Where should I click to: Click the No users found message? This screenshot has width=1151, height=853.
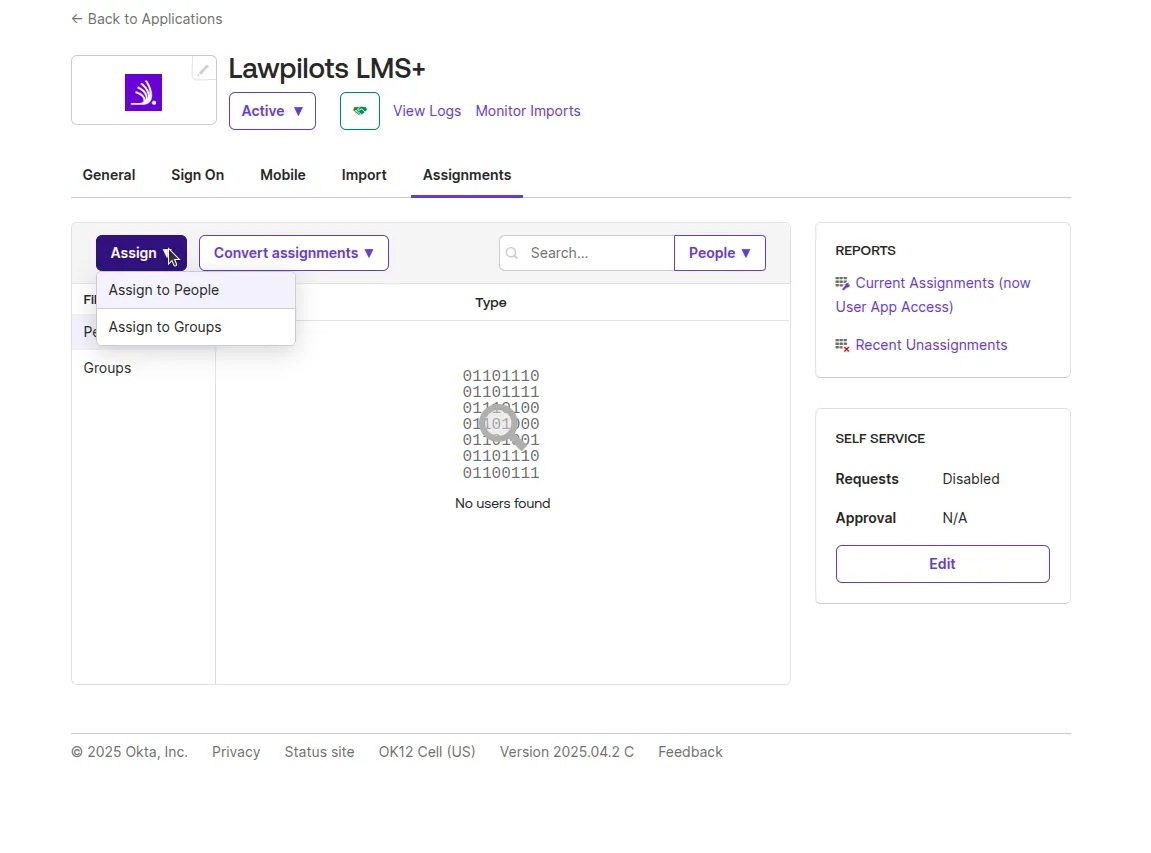(x=503, y=504)
